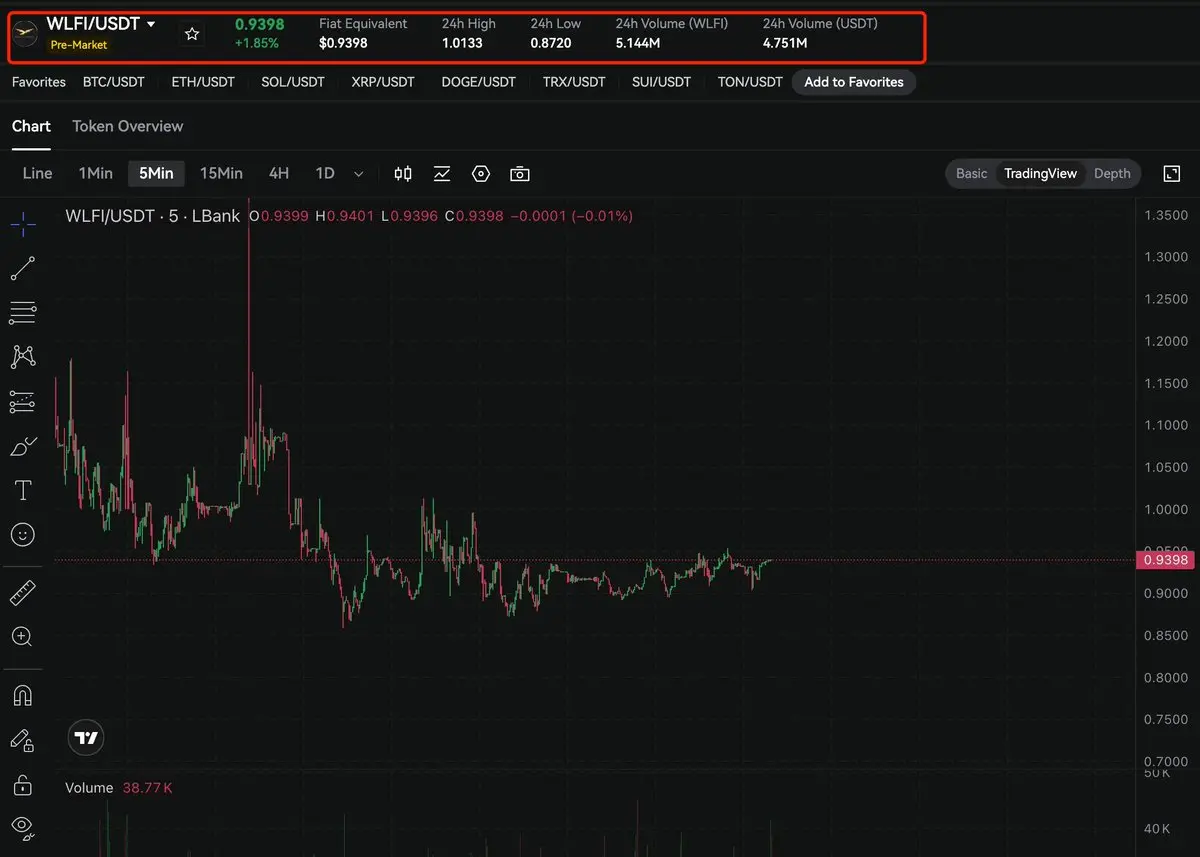Select the 1D timeframe
The height and width of the screenshot is (857, 1200).
325,173
